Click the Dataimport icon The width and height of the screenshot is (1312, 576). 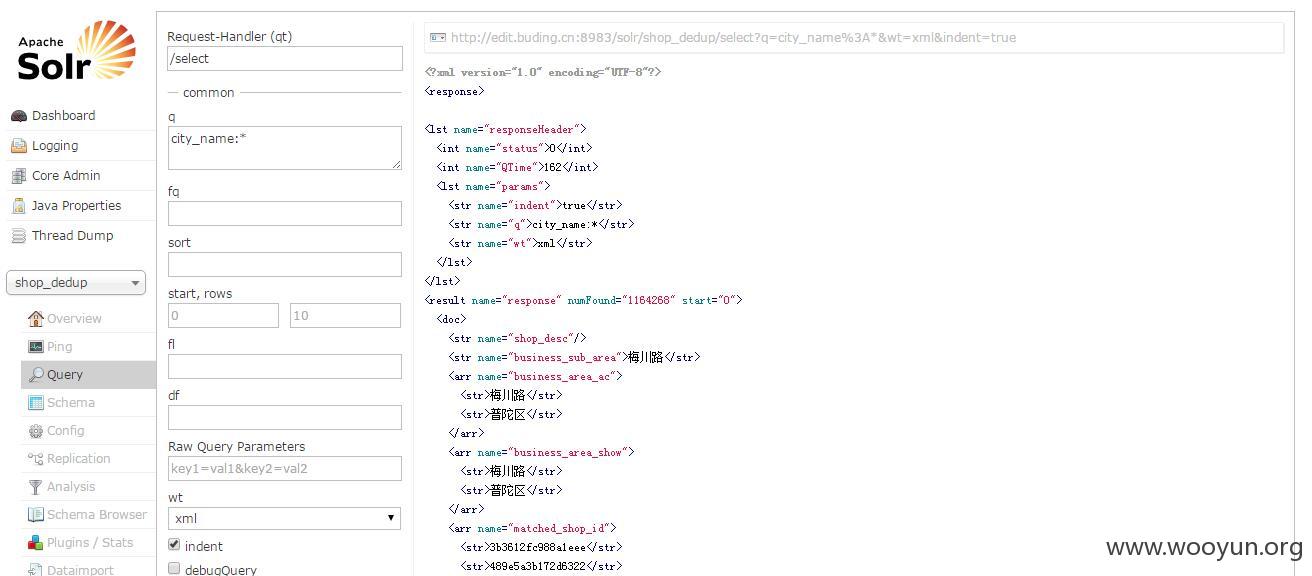36,570
